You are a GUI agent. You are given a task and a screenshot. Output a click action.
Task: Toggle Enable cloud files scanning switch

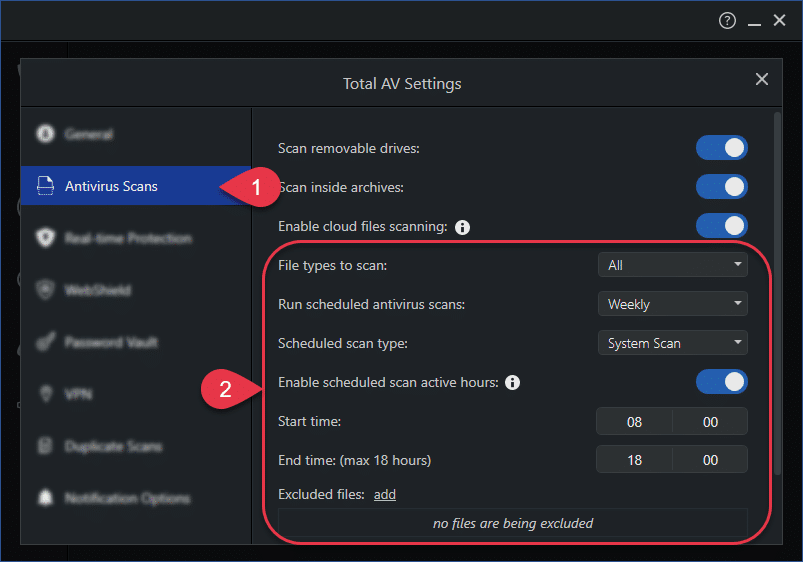click(722, 226)
